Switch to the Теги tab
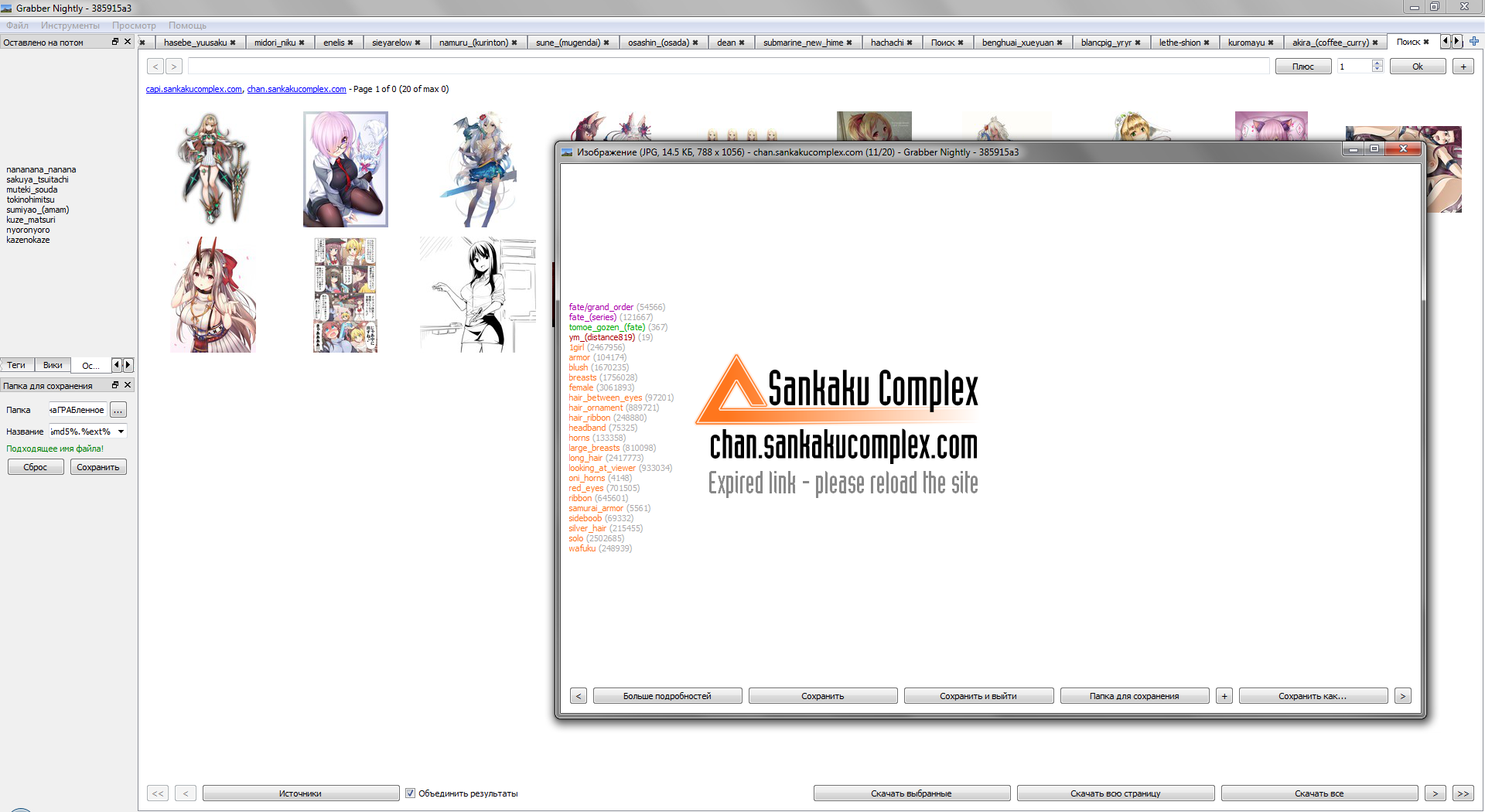This screenshot has width=1485, height=812. pyautogui.click(x=17, y=365)
